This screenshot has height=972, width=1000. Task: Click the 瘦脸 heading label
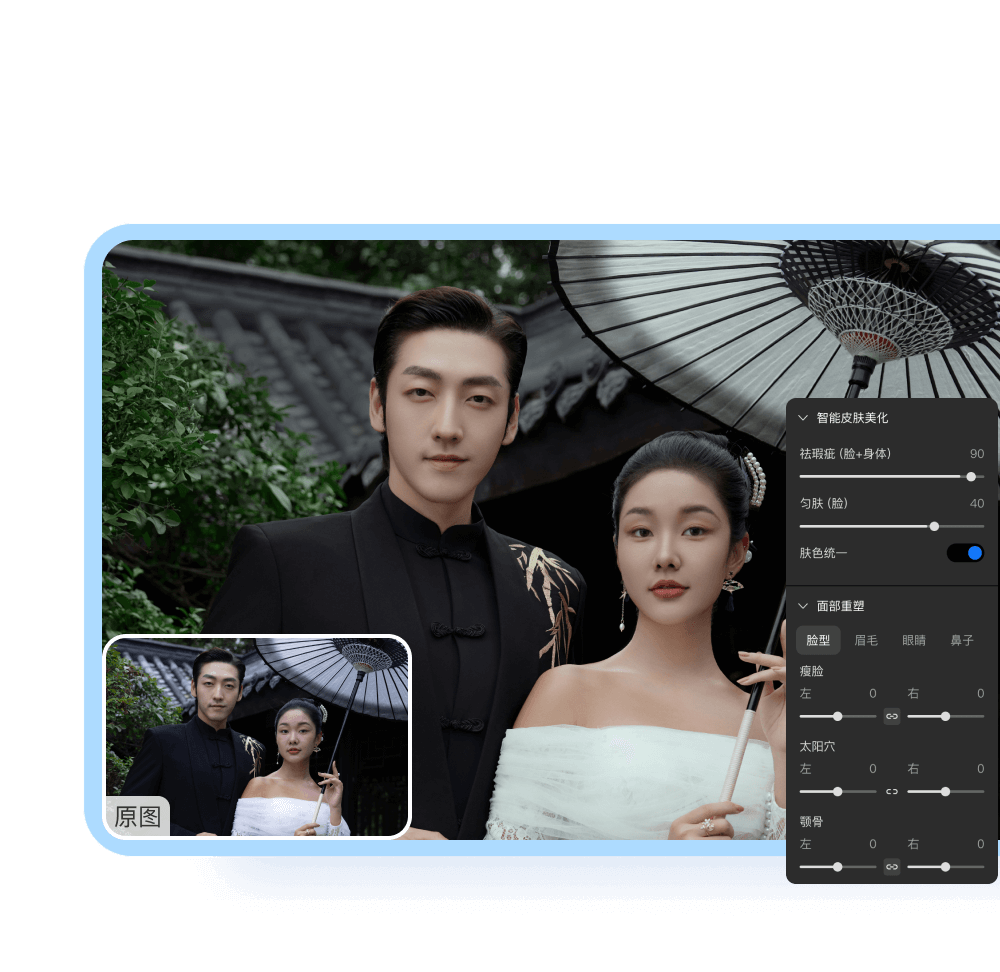811,671
